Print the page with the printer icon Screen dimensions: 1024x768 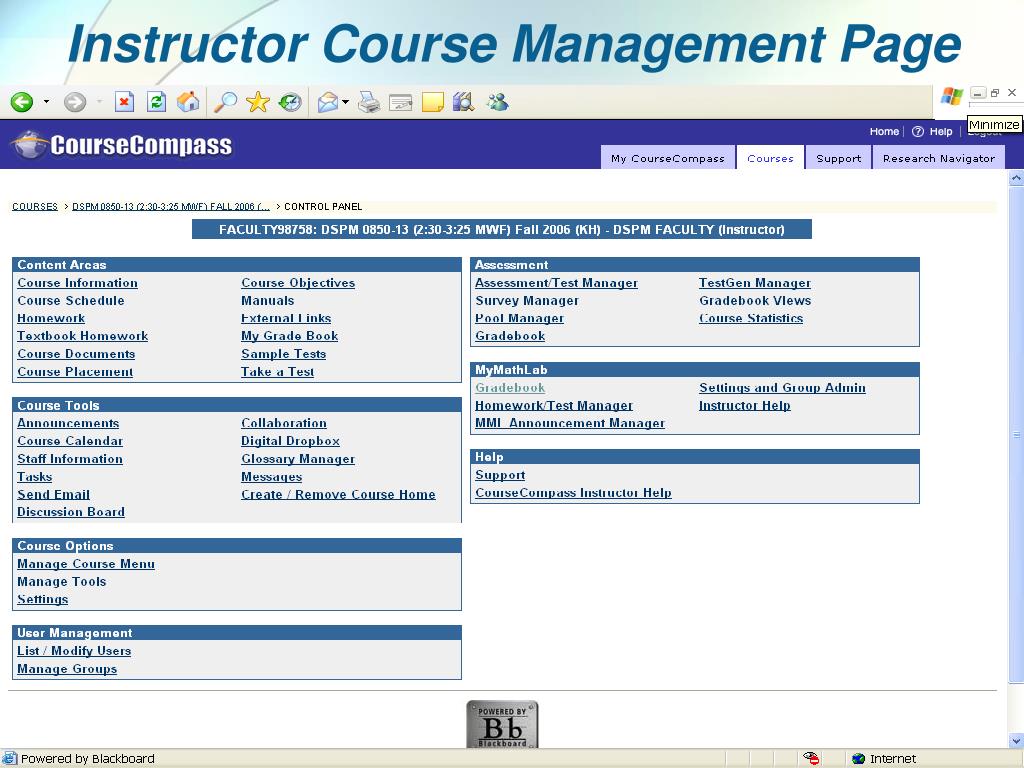(x=369, y=103)
